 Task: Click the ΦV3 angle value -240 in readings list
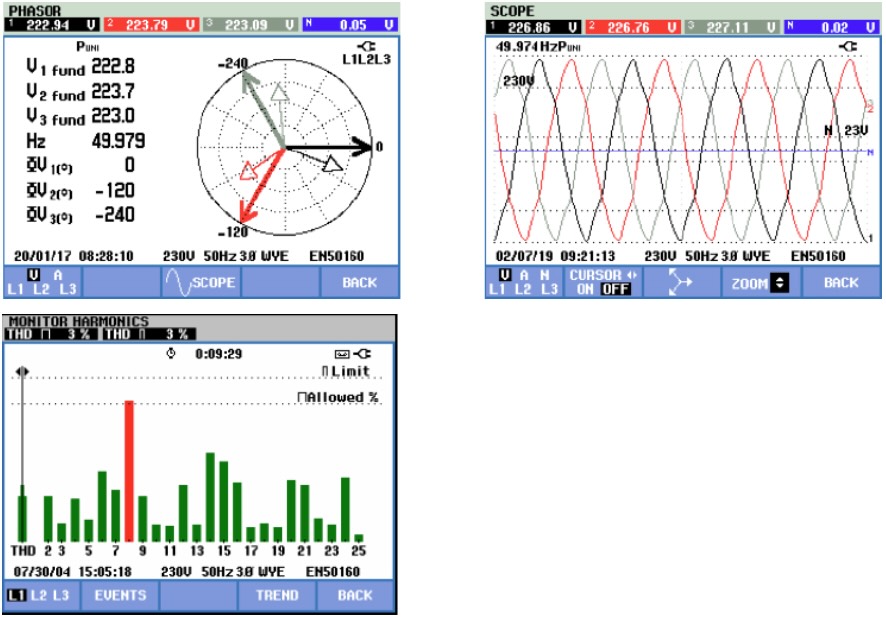coord(115,215)
